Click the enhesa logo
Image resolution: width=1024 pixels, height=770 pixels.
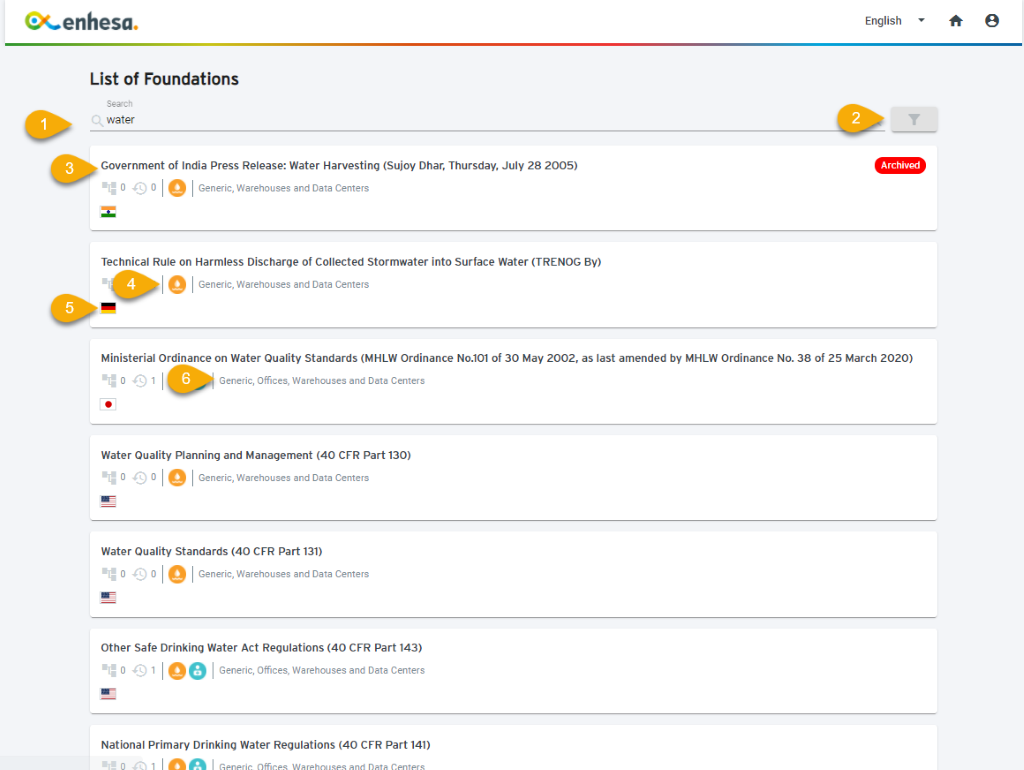tap(82, 22)
